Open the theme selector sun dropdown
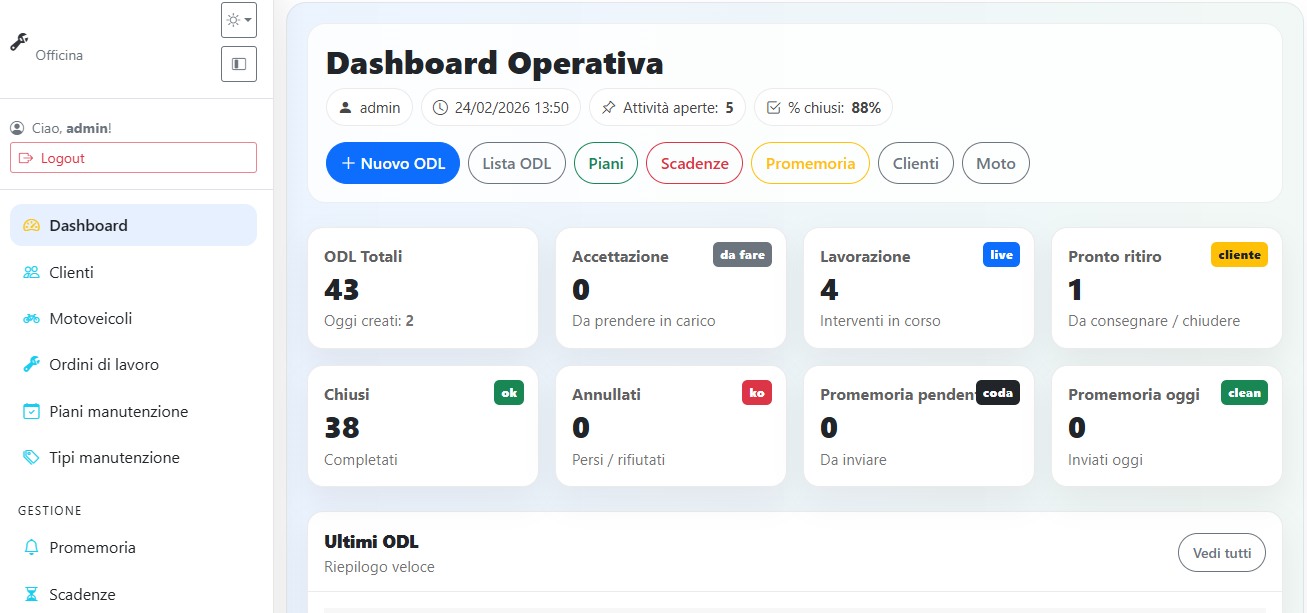This screenshot has height=613, width=1307. (238, 19)
